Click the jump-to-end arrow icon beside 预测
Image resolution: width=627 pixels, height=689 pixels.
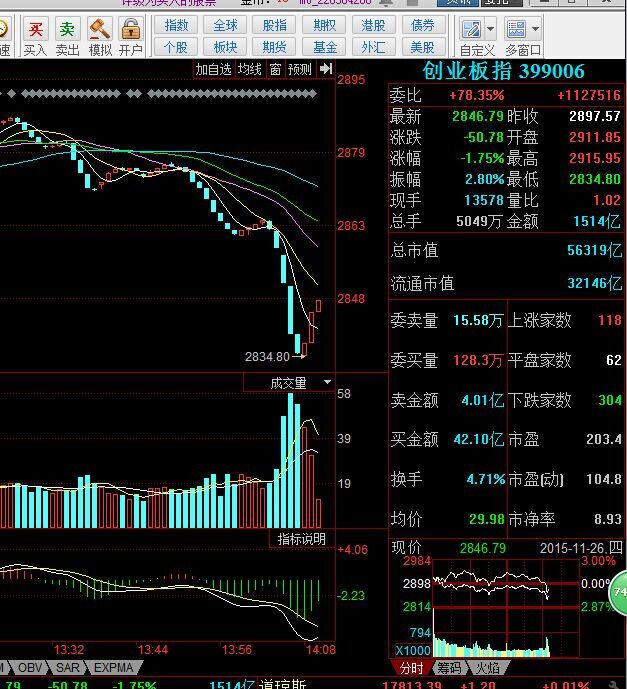pyautogui.click(x=326, y=69)
